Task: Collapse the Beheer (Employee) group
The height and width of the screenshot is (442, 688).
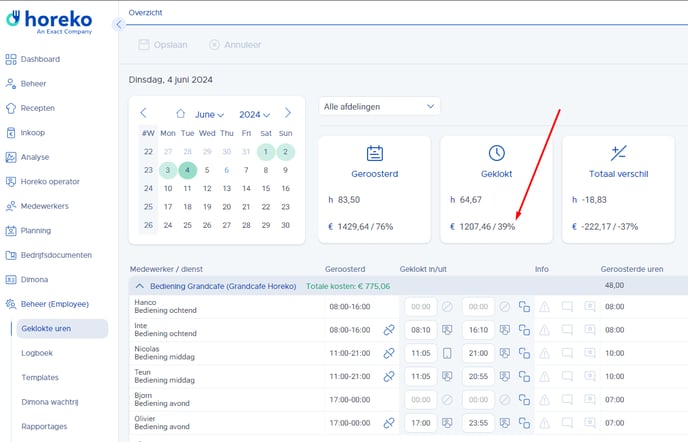Action: [47, 304]
